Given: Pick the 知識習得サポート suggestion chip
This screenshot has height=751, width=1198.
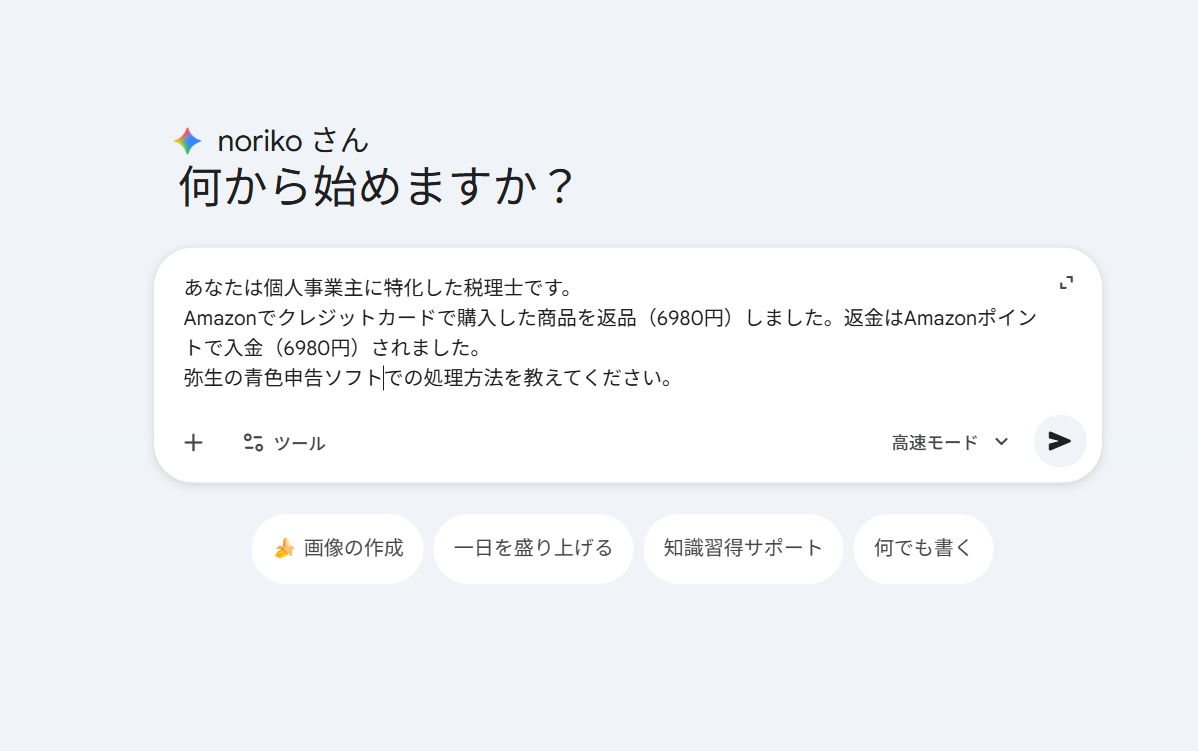Looking at the screenshot, I should click(743, 548).
